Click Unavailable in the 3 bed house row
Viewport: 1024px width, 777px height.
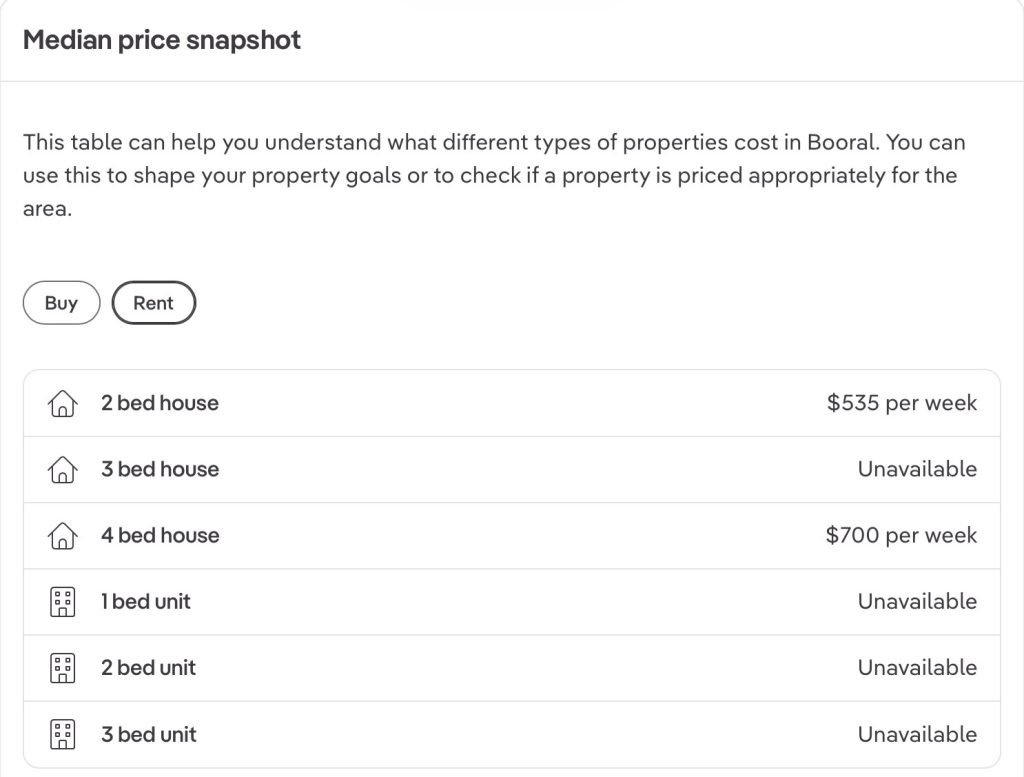point(918,469)
